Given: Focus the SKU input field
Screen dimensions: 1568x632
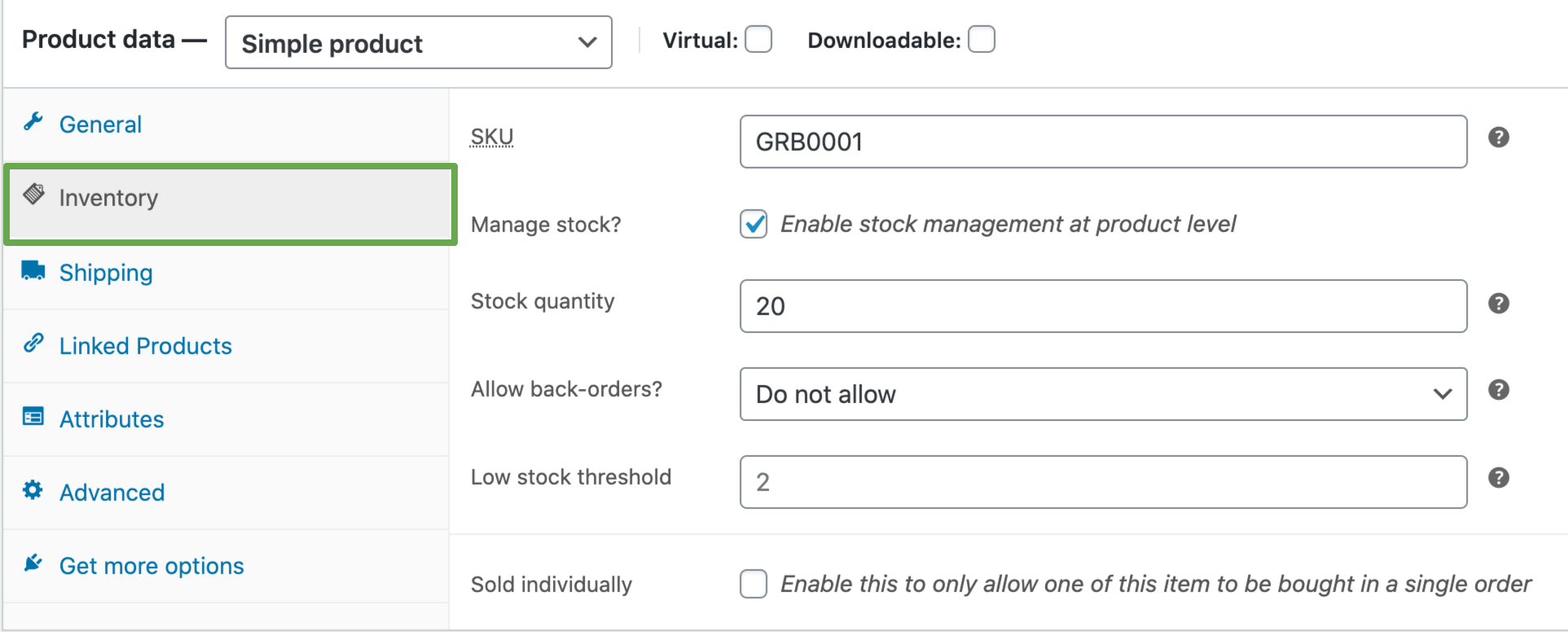Looking at the screenshot, I should coord(1104,142).
